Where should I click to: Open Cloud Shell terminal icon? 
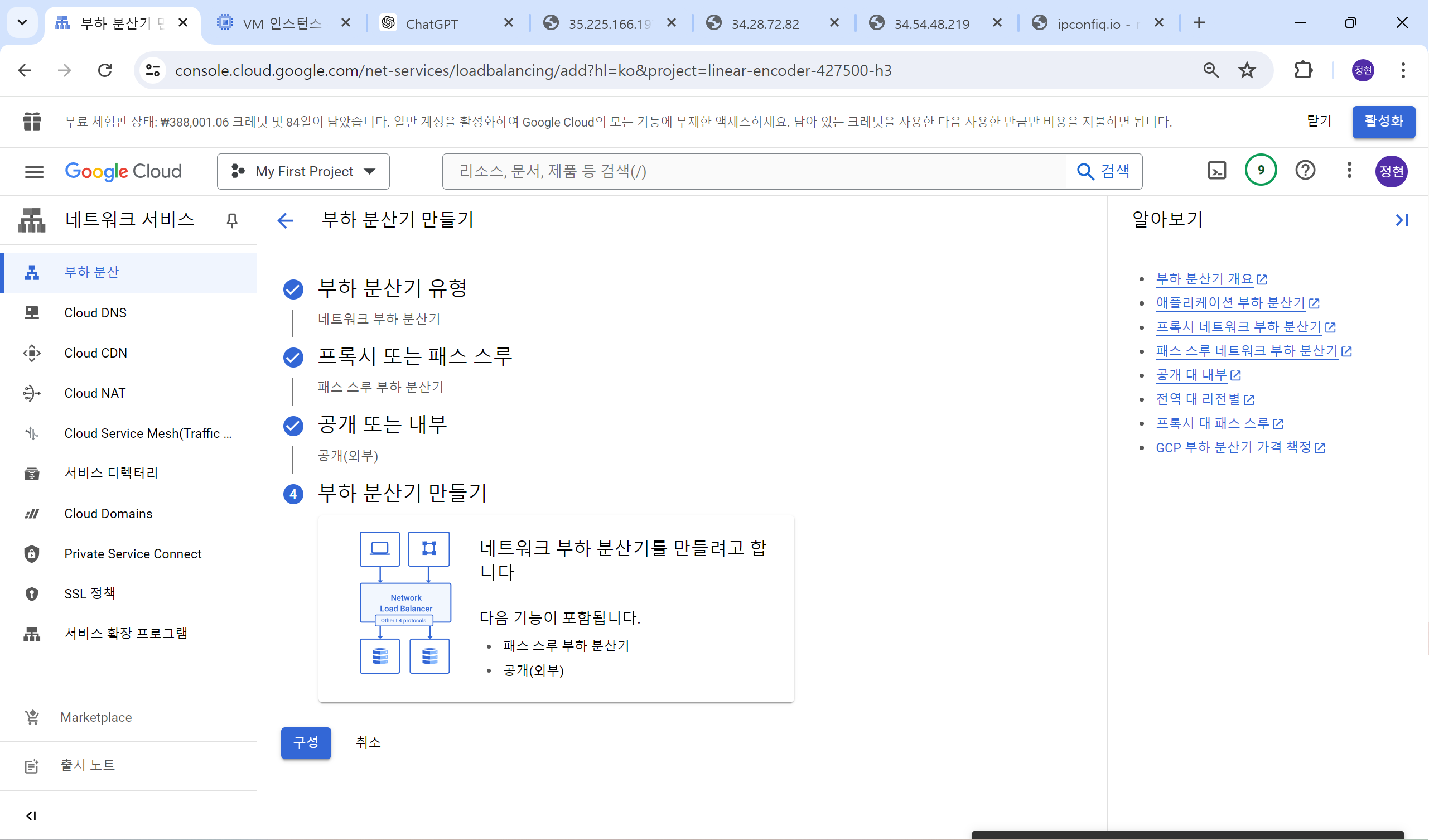click(1217, 171)
